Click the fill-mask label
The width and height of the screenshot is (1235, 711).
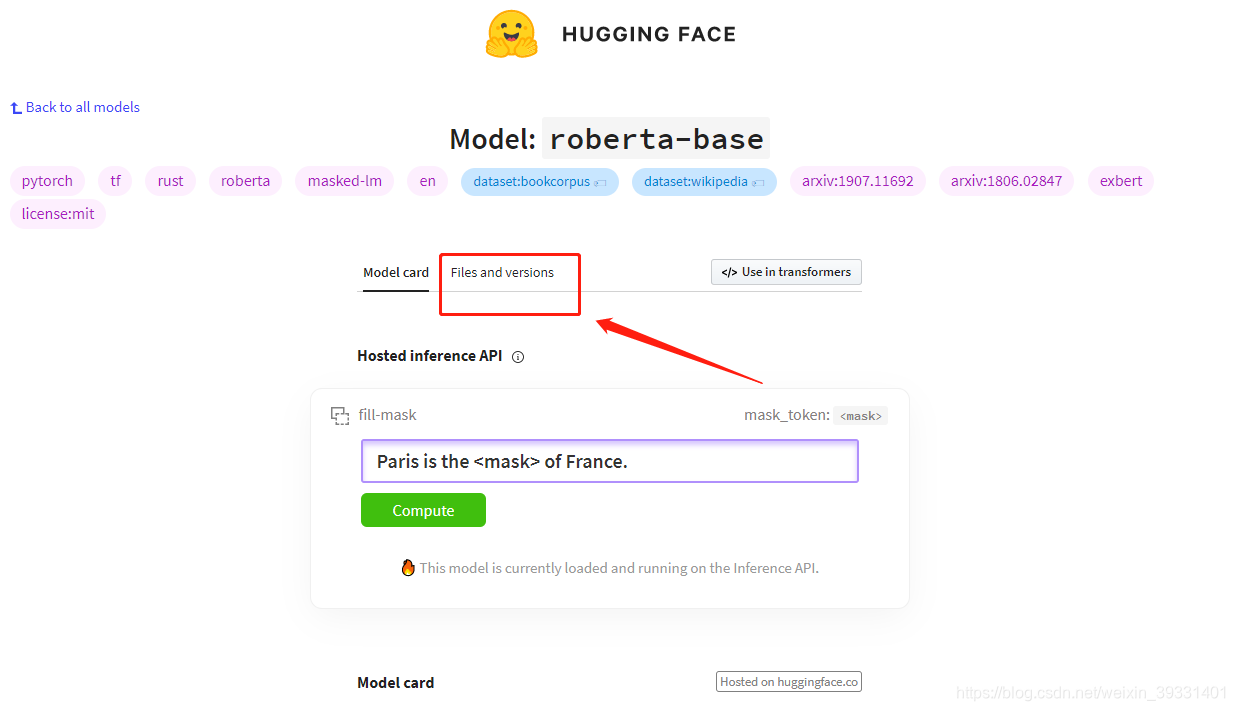[x=388, y=415]
